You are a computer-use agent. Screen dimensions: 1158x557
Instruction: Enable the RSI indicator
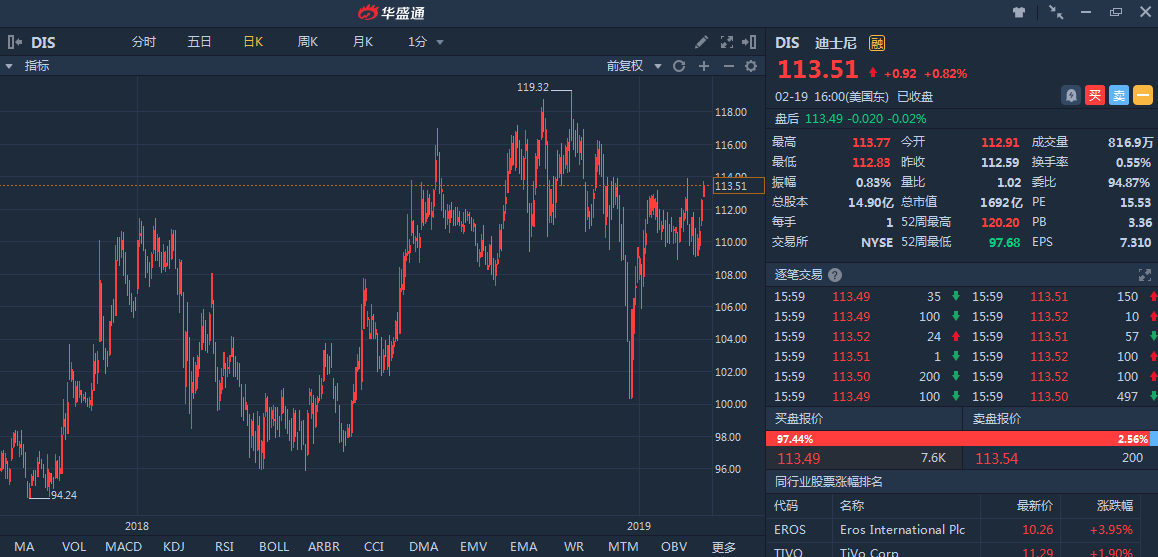[224, 547]
